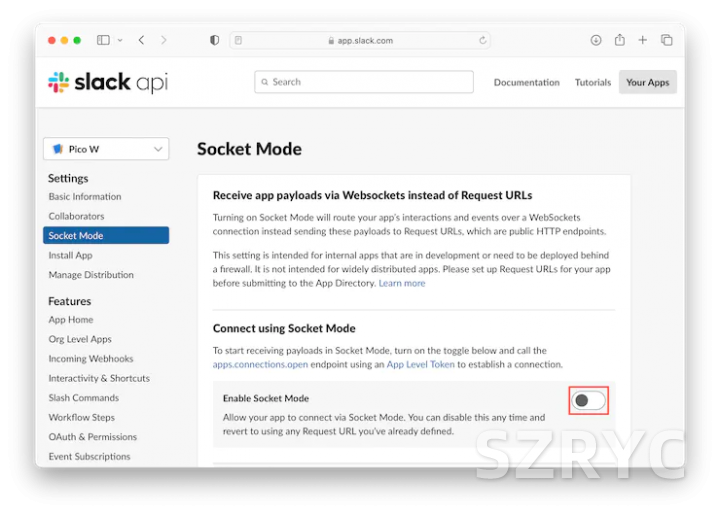Click into the Search field

click(363, 82)
